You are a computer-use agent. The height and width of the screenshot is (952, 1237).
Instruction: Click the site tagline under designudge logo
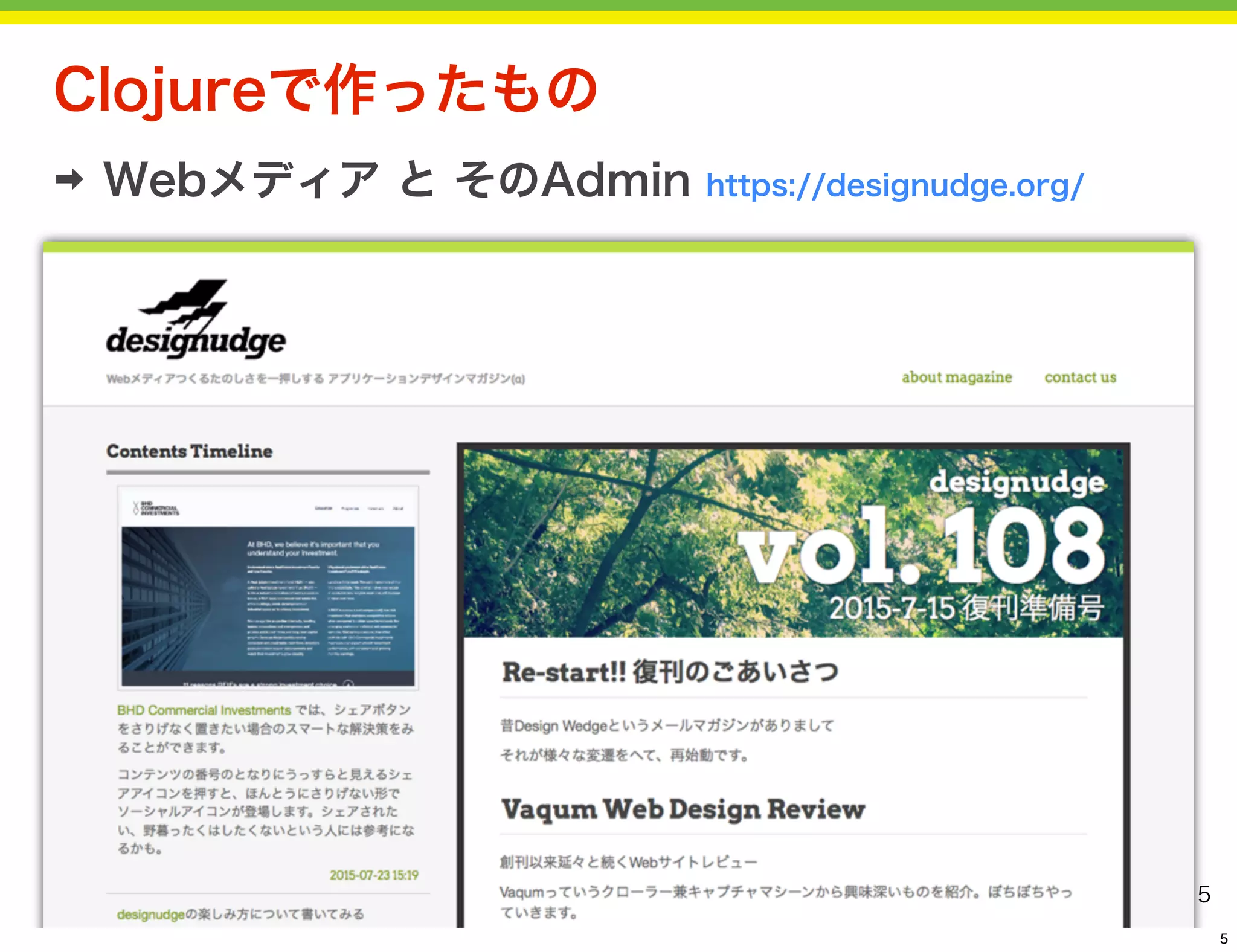(316, 379)
